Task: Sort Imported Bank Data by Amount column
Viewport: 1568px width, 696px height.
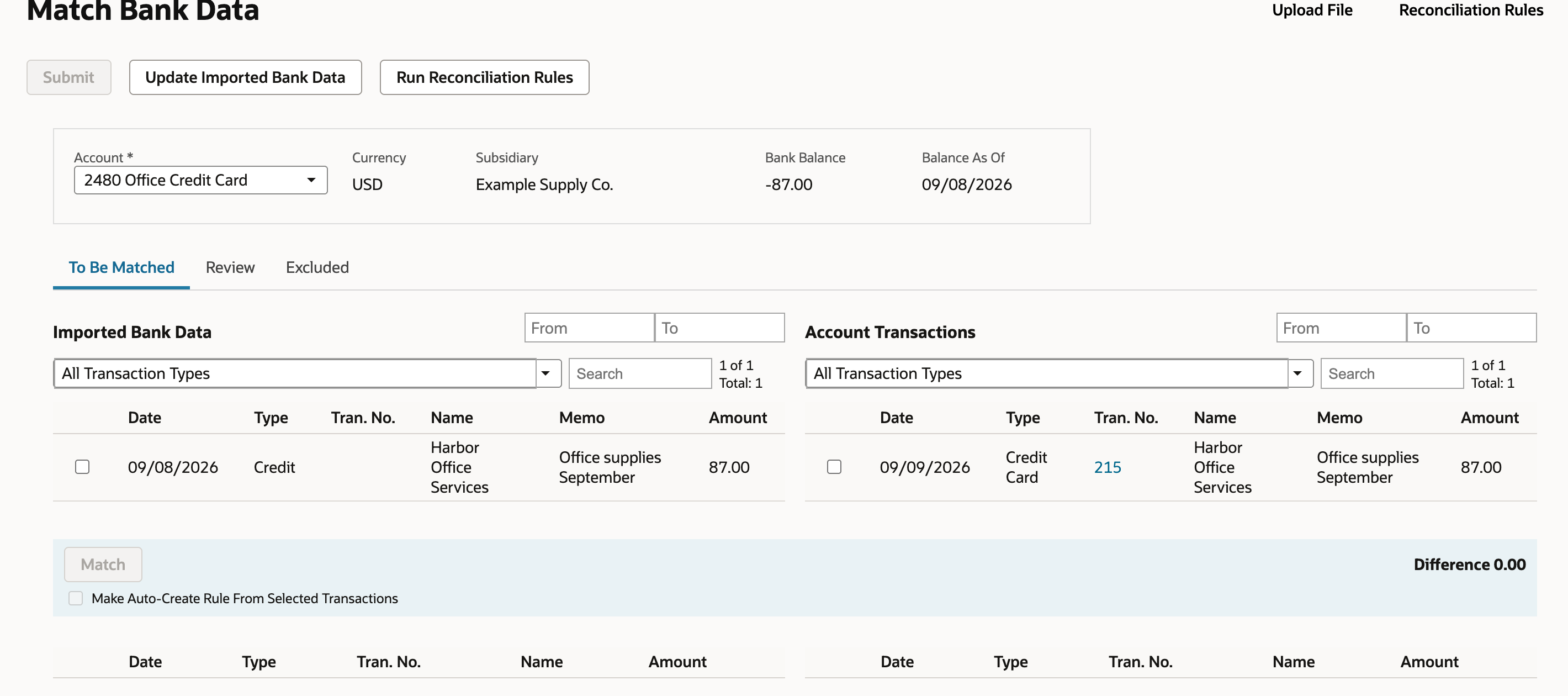Action: (737, 418)
